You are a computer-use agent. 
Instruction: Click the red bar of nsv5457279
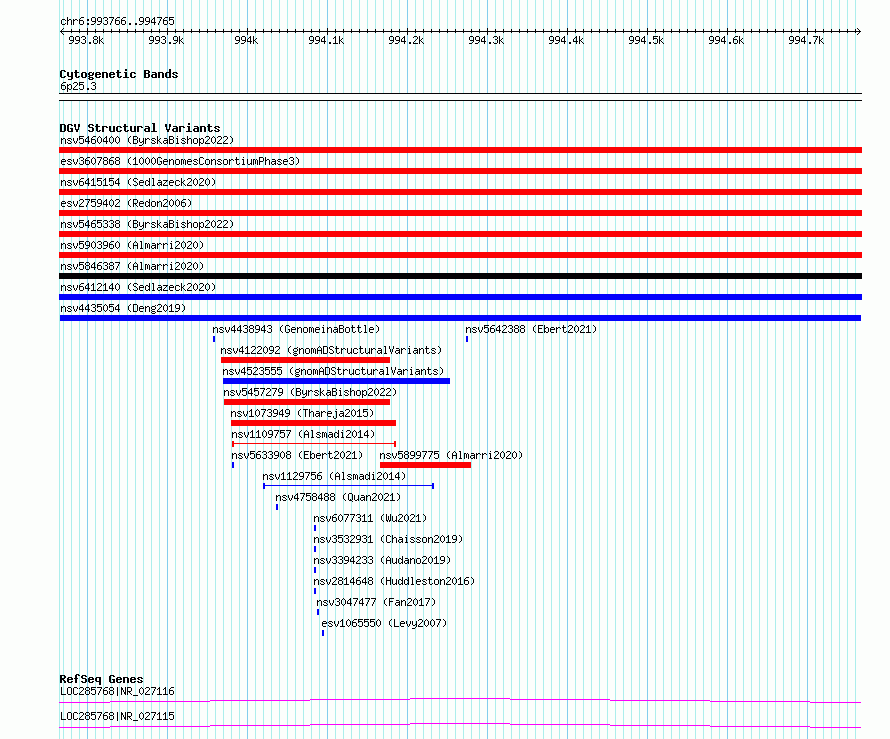pyautogui.click(x=307, y=402)
